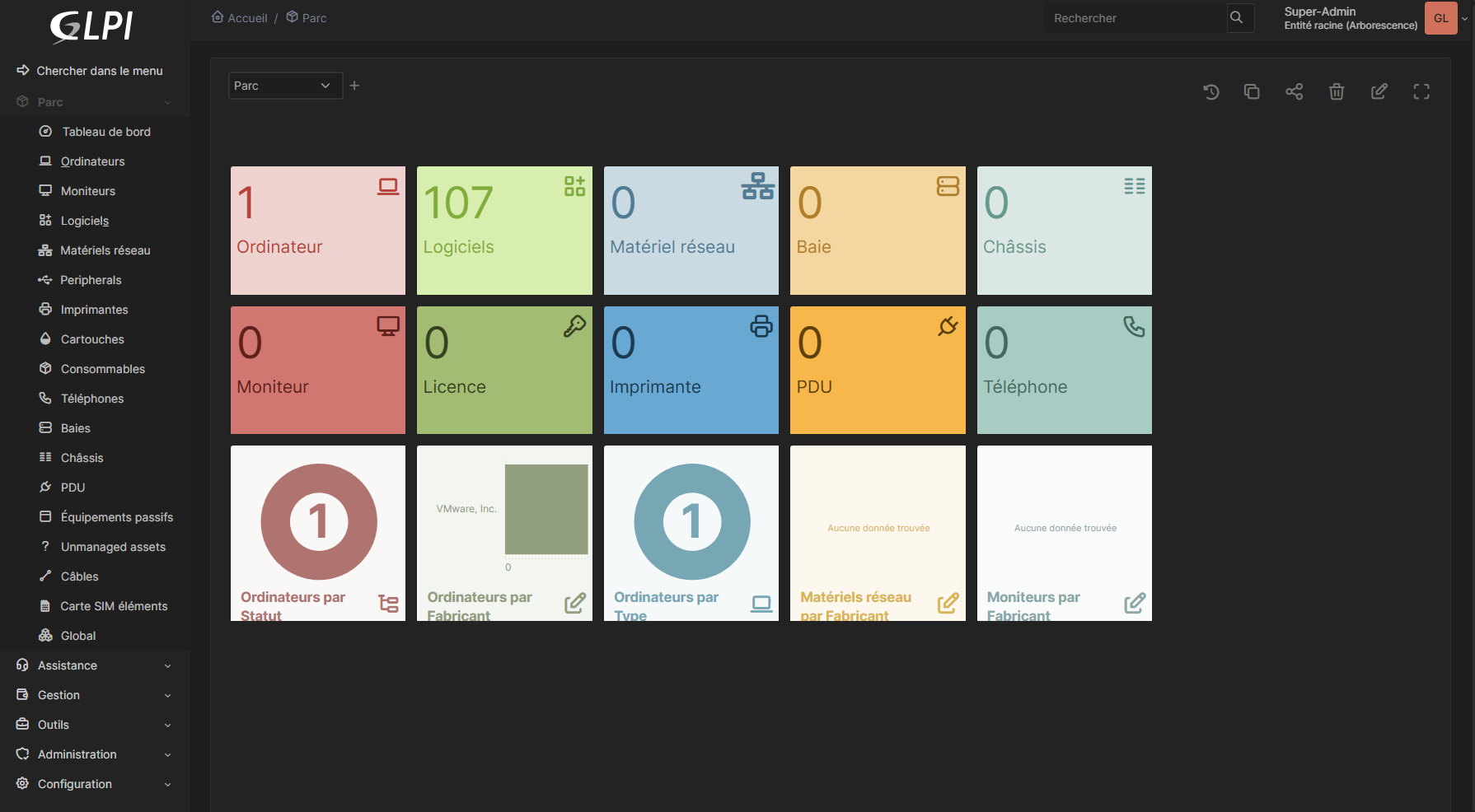The image size is (1475, 812).
Task: Open dashboard sharing options
Action: (x=1294, y=92)
